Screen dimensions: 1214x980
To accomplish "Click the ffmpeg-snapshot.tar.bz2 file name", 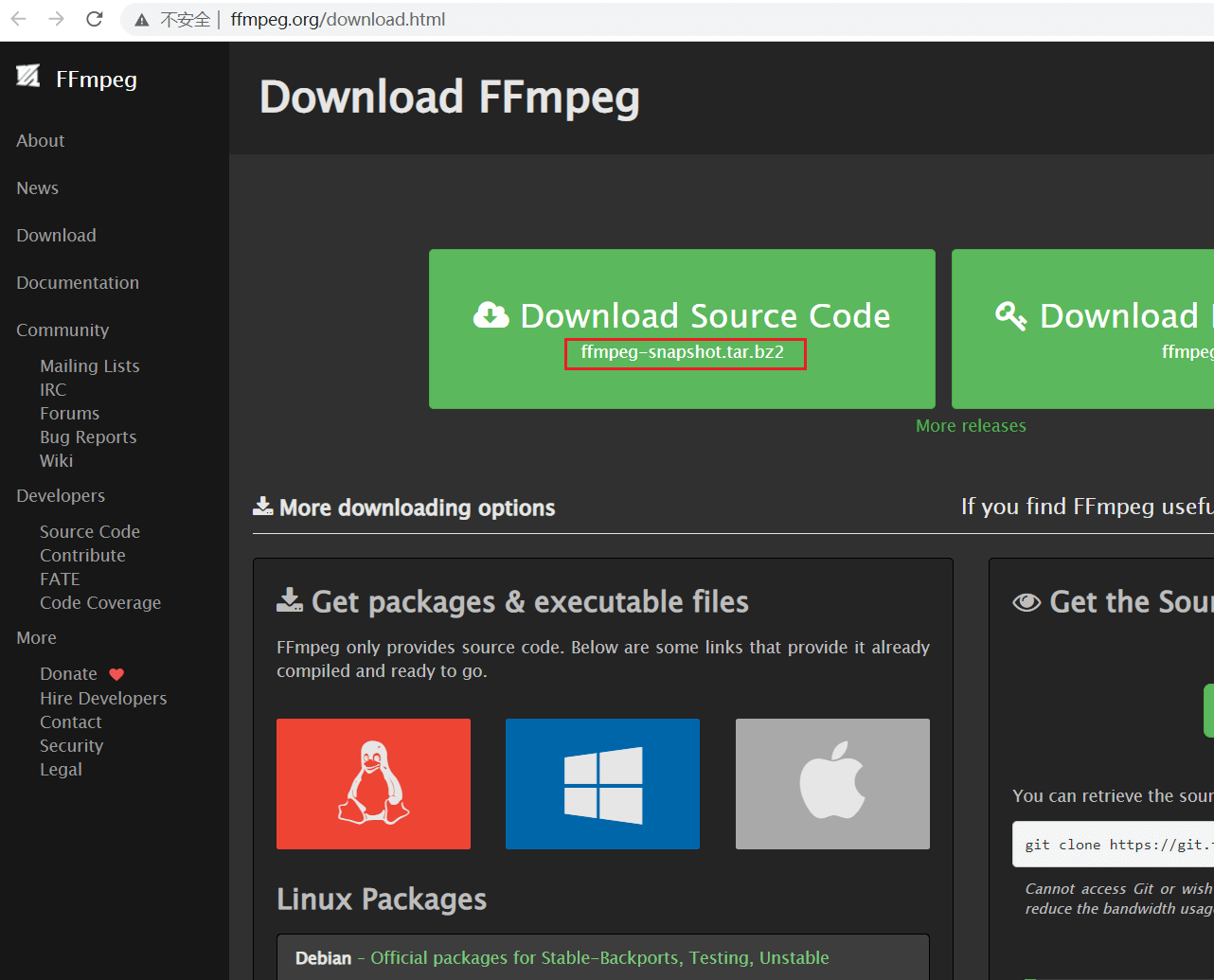I will click(682, 352).
